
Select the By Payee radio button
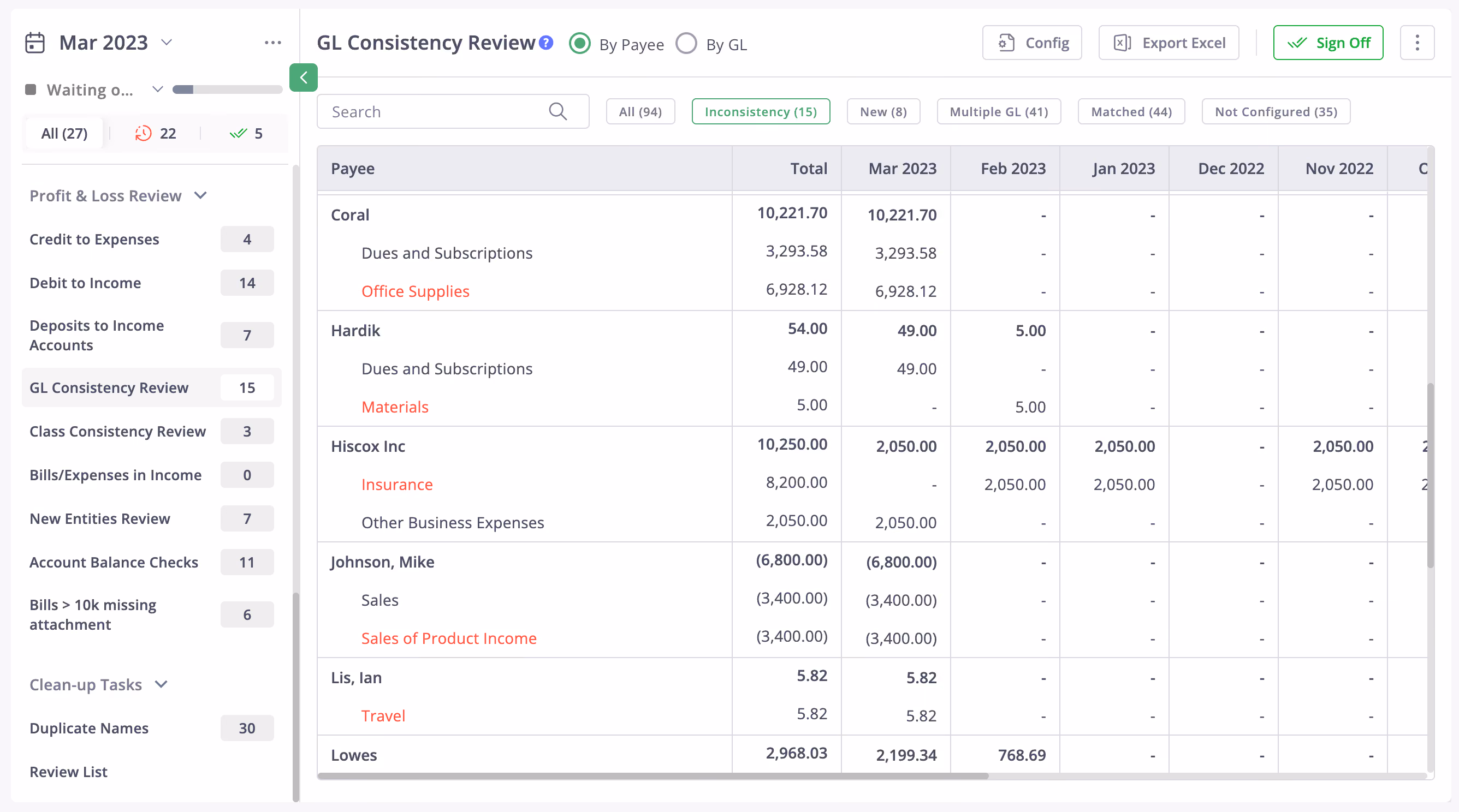(580, 44)
